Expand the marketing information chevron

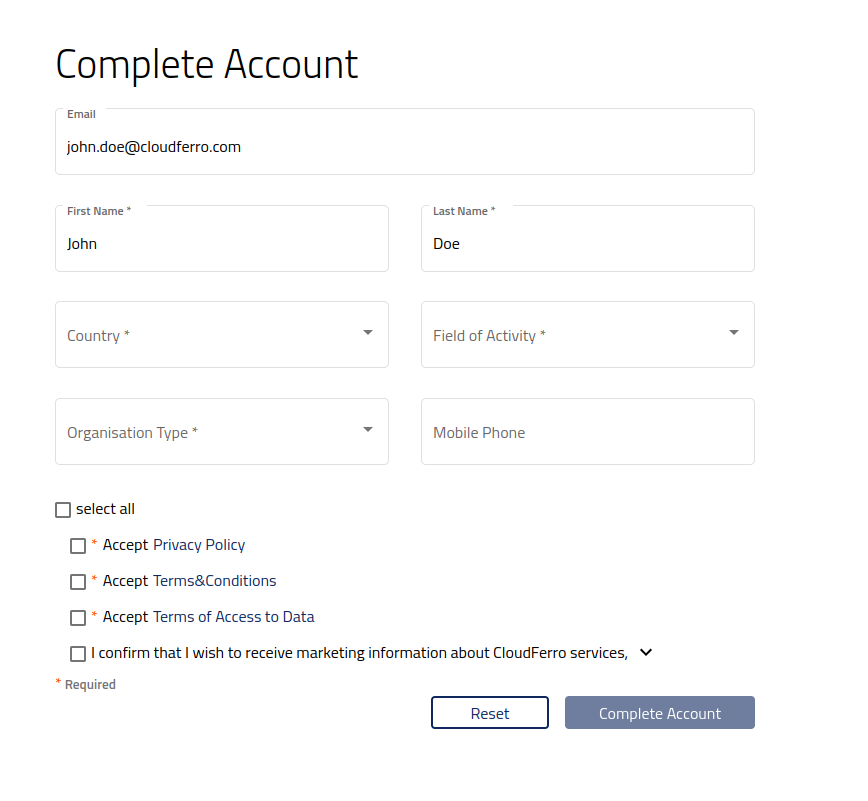pyautogui.click(x=645, y=653)
